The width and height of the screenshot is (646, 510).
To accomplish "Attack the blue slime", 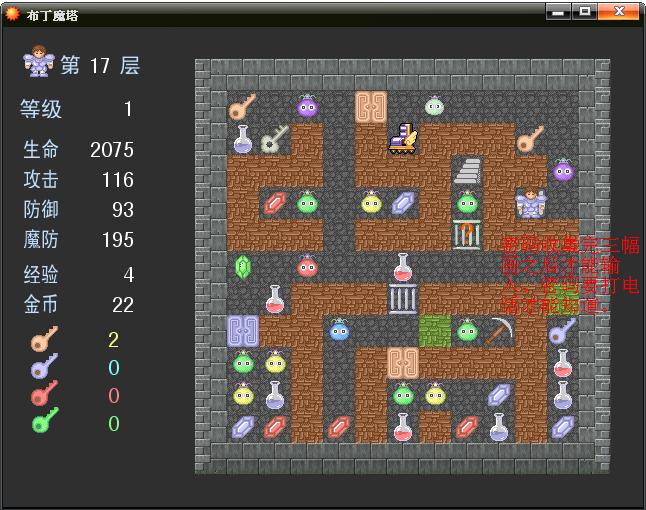I will pos(339,331).
